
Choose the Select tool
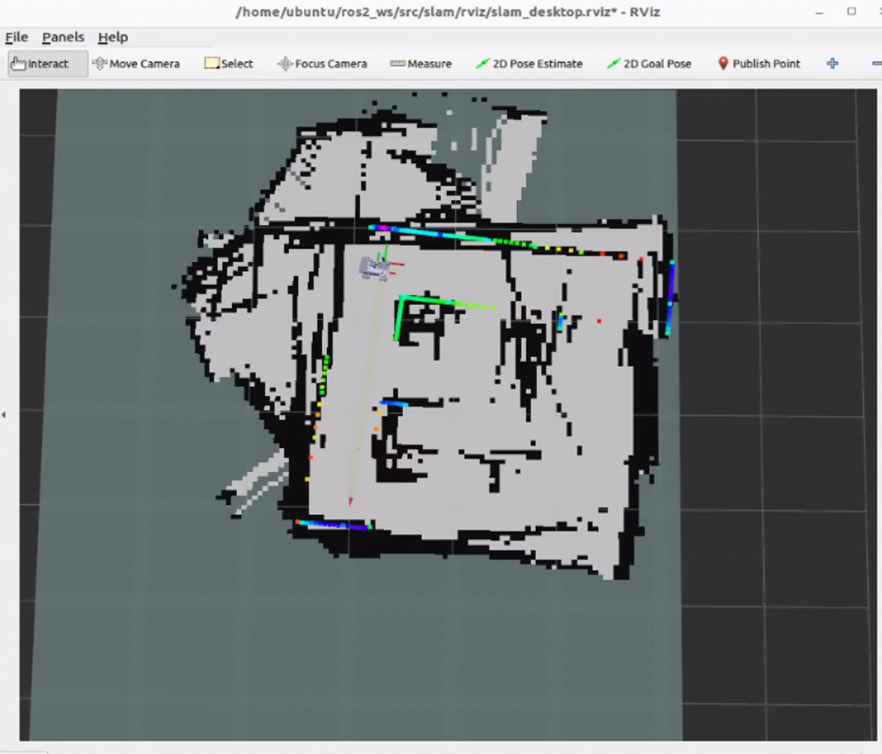pos(229,64)
